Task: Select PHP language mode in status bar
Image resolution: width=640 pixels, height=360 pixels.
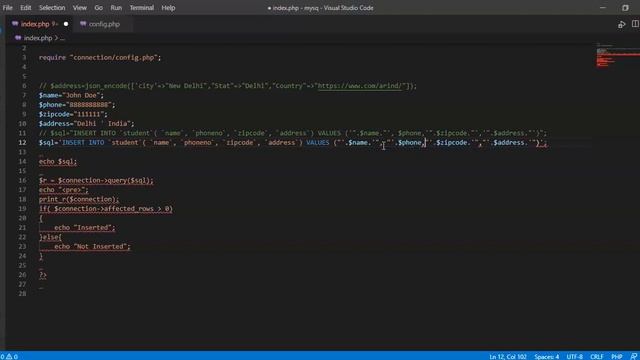Action: coord(616,356)
